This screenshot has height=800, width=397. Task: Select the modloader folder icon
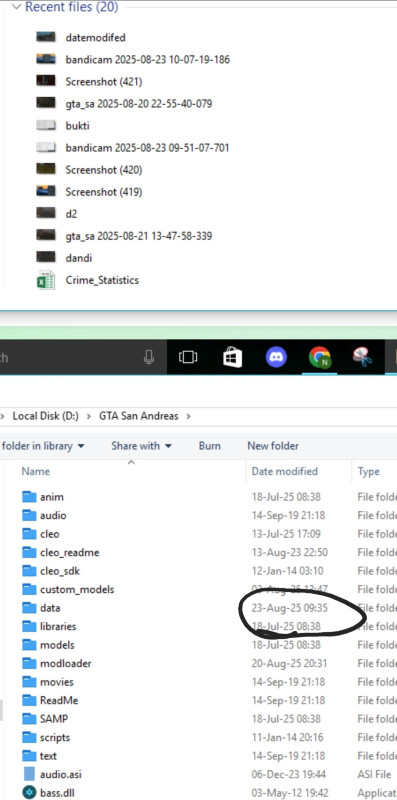tap(30, 663)
